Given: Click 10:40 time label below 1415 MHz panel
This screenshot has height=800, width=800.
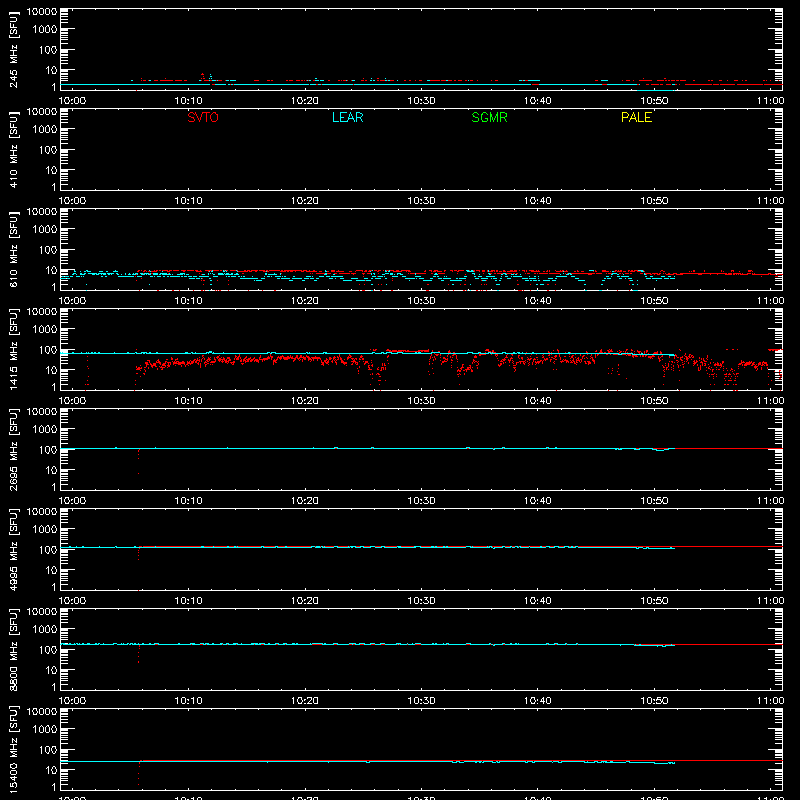Looking at the screenshot, I should pyautogui.click(x=537, y=401).
